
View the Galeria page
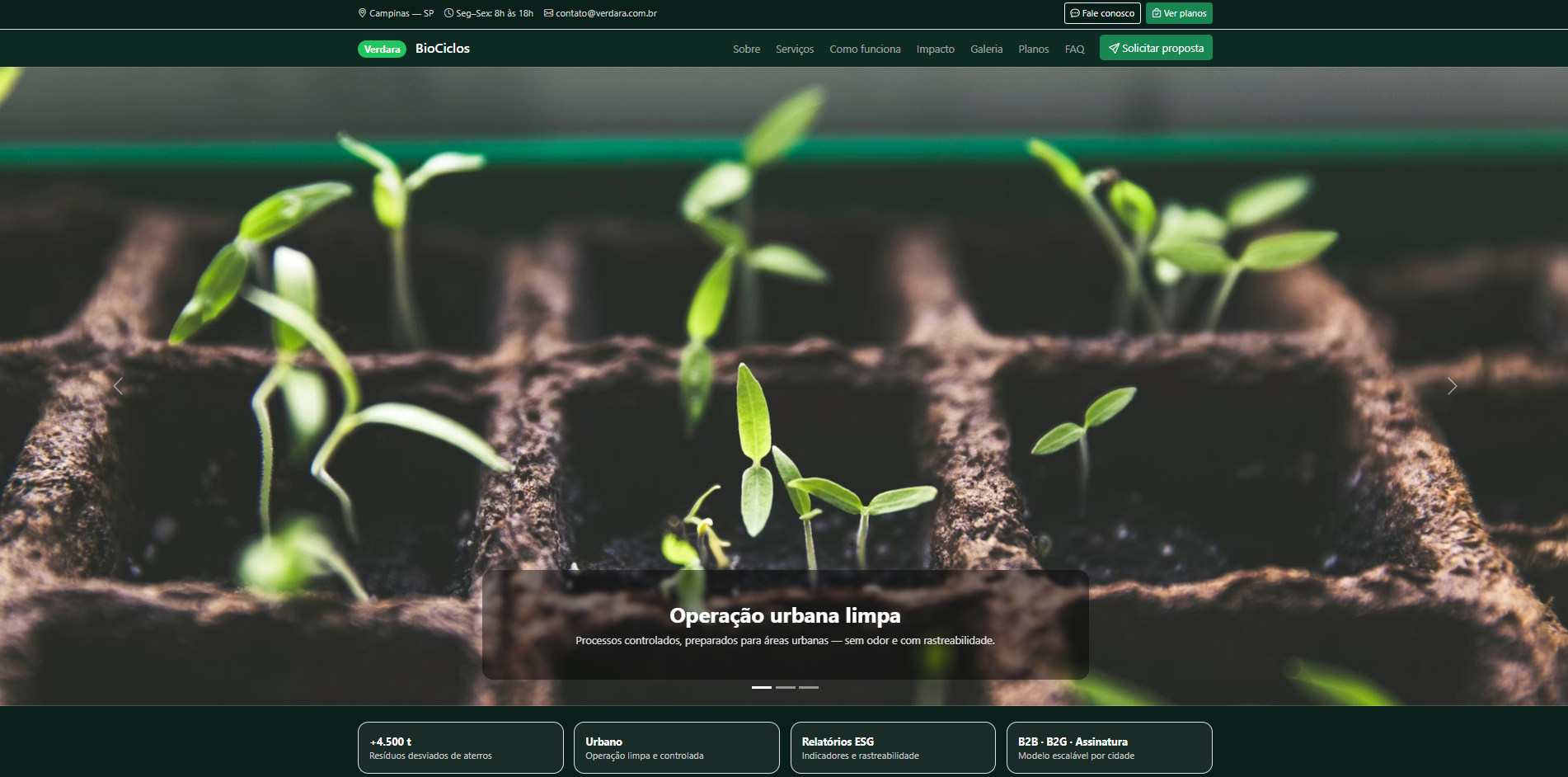pos(986,49)
